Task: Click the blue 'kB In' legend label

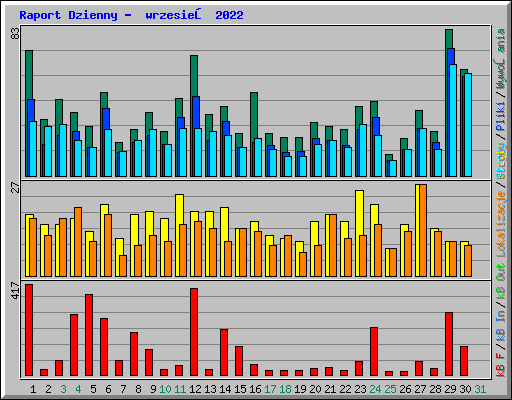Action: [501, 326]
